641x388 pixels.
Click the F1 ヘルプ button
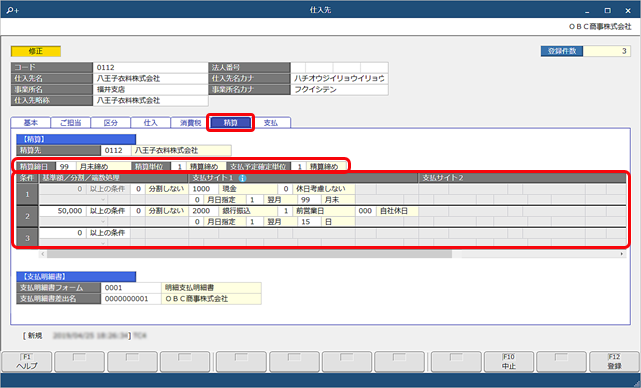[x=27, y=362]
